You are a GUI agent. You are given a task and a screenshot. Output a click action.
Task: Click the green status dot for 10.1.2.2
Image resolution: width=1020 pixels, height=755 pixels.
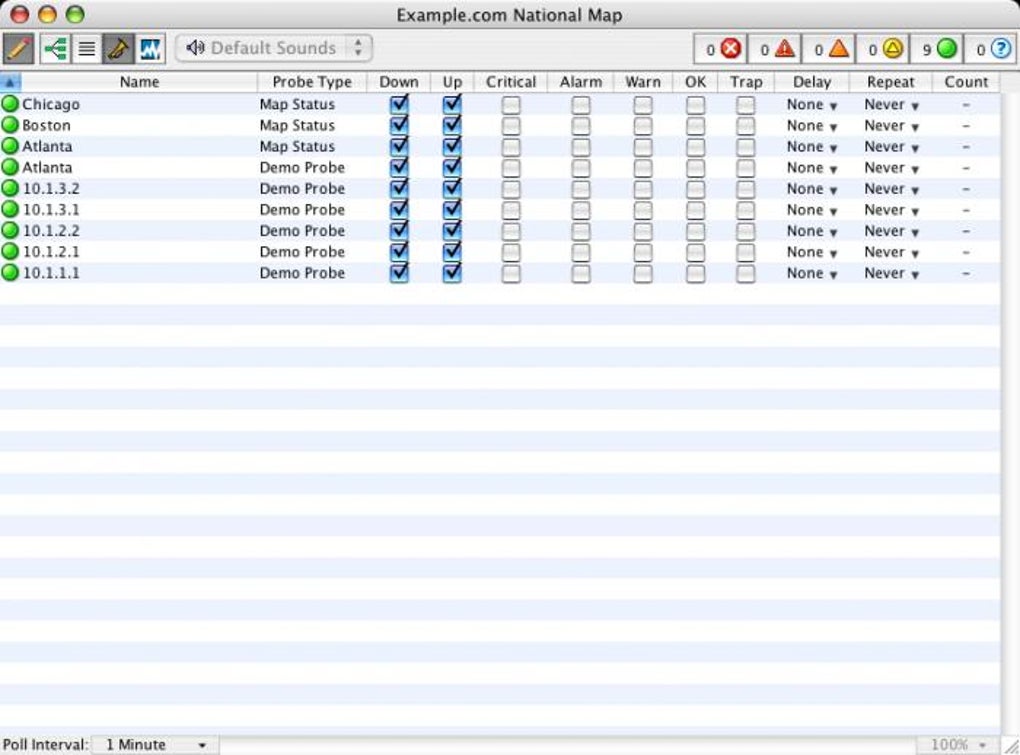(x=10, y=230)
